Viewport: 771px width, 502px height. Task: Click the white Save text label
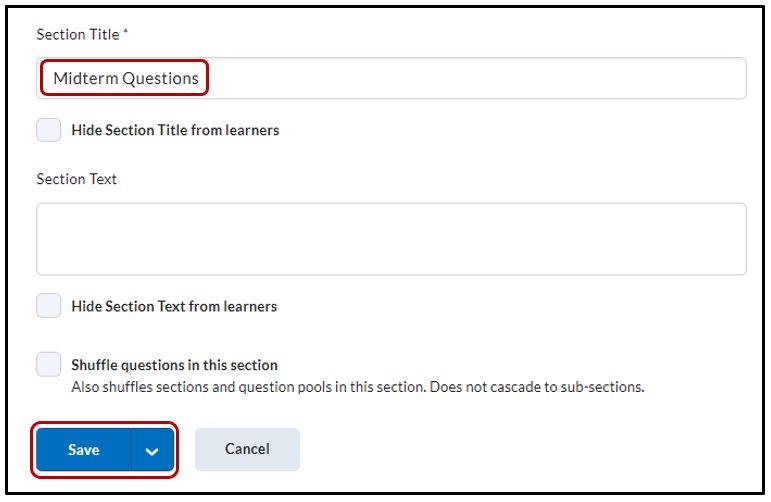[84, 450]
